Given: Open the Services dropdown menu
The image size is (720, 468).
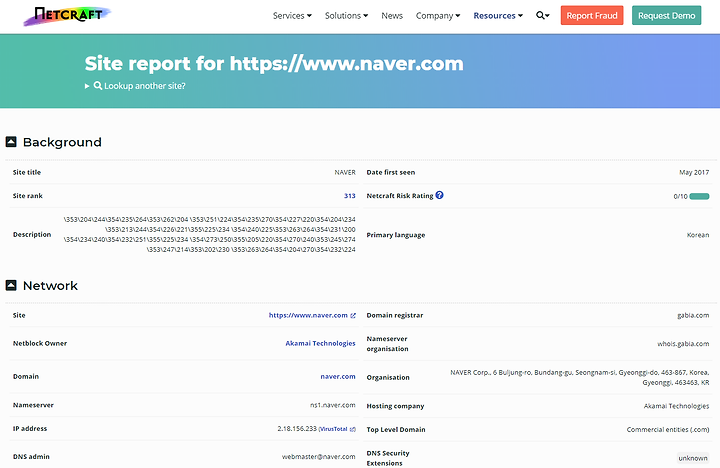Looking at the screenshot, I should click(x=292, y=16).
